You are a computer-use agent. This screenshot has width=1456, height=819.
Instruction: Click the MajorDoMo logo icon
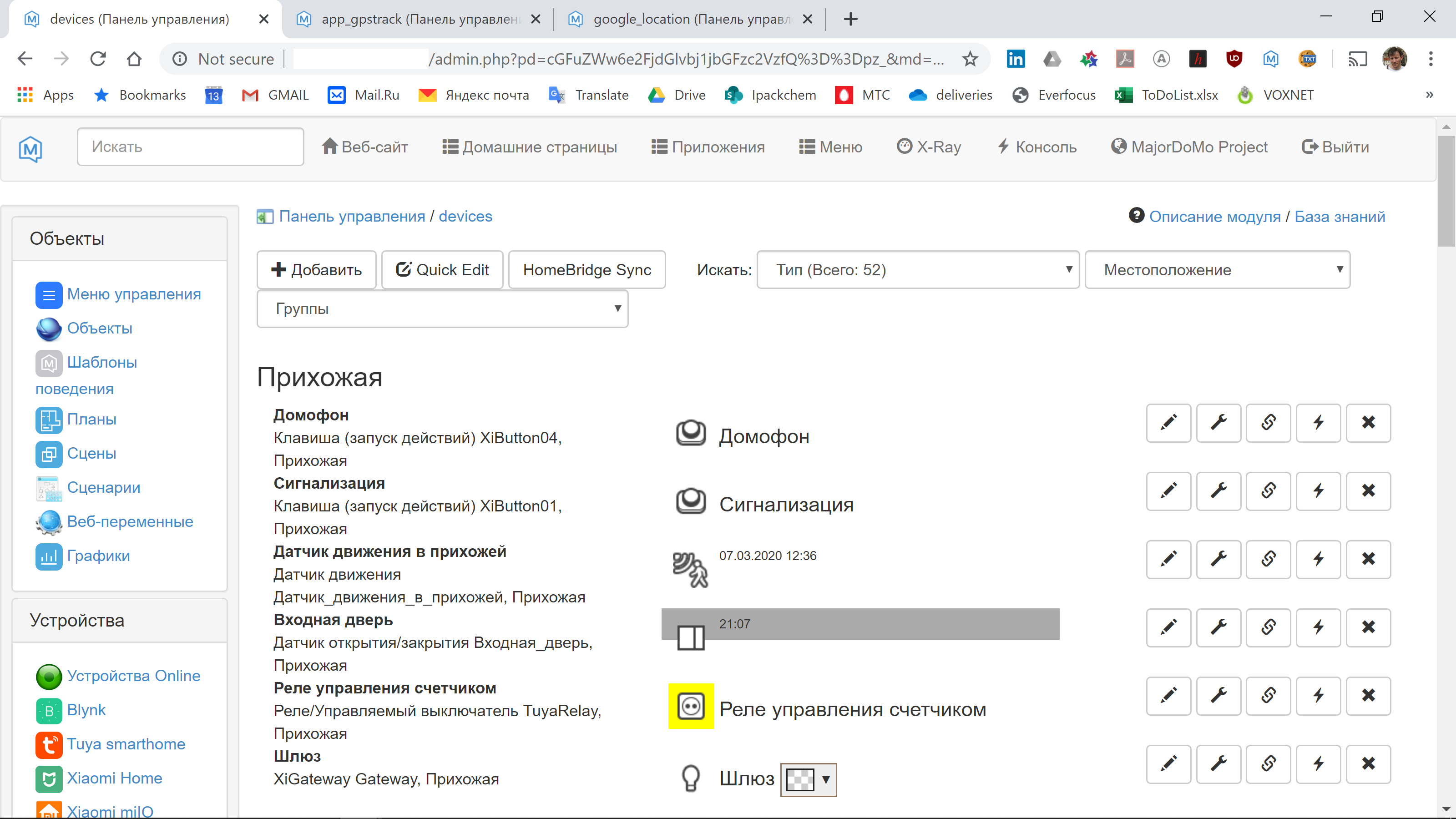click(x=30, y=149)
